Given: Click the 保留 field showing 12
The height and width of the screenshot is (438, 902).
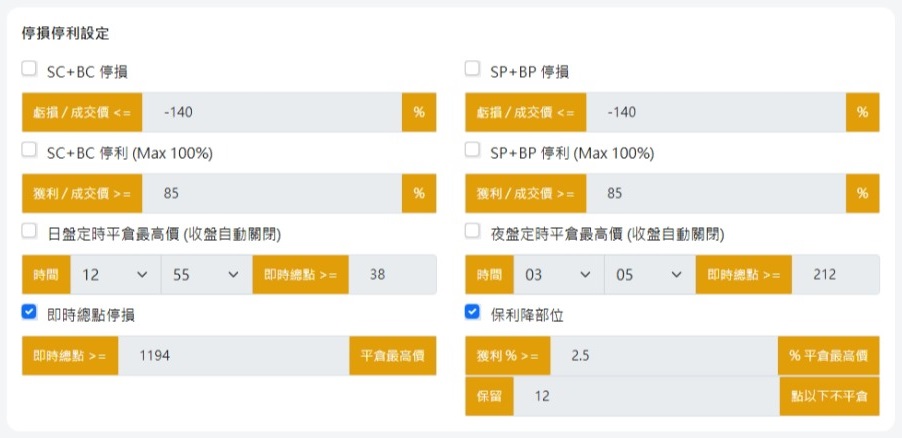Looking at the screenshot, I should point(646,397).
